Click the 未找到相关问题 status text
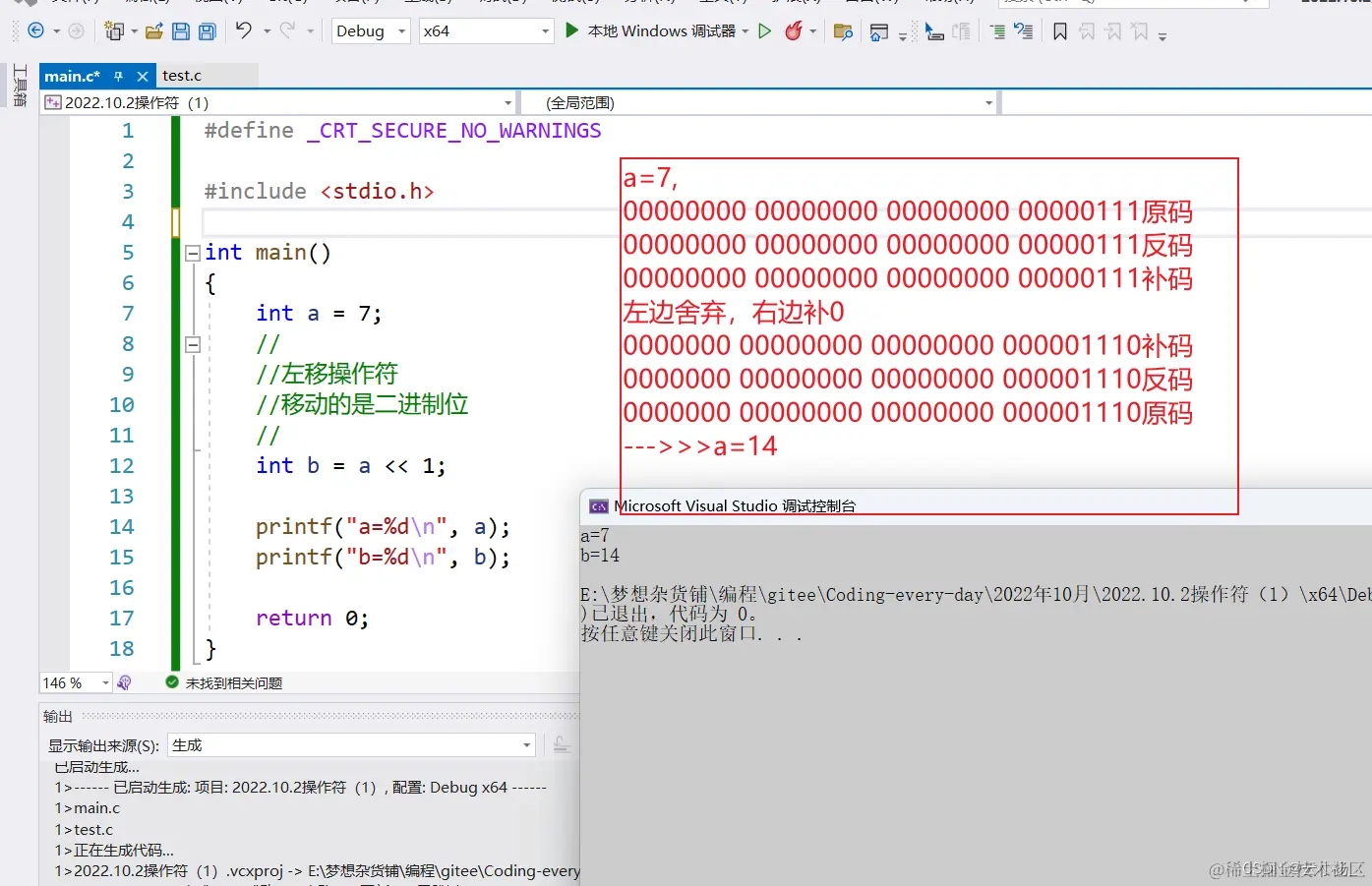Image resolution: width=1372 pixels, height=886 pixels. point(234,682)
